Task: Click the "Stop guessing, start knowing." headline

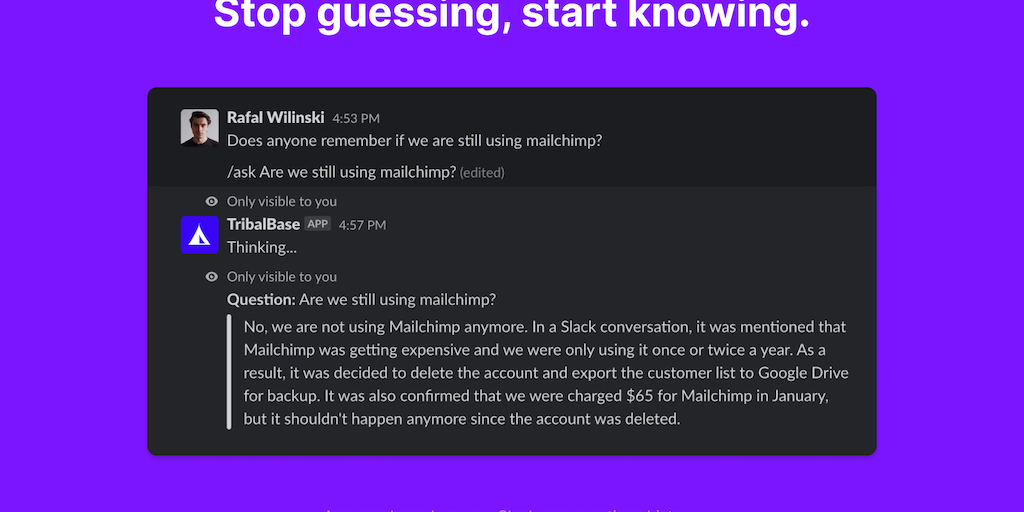Action: [511, 16]
